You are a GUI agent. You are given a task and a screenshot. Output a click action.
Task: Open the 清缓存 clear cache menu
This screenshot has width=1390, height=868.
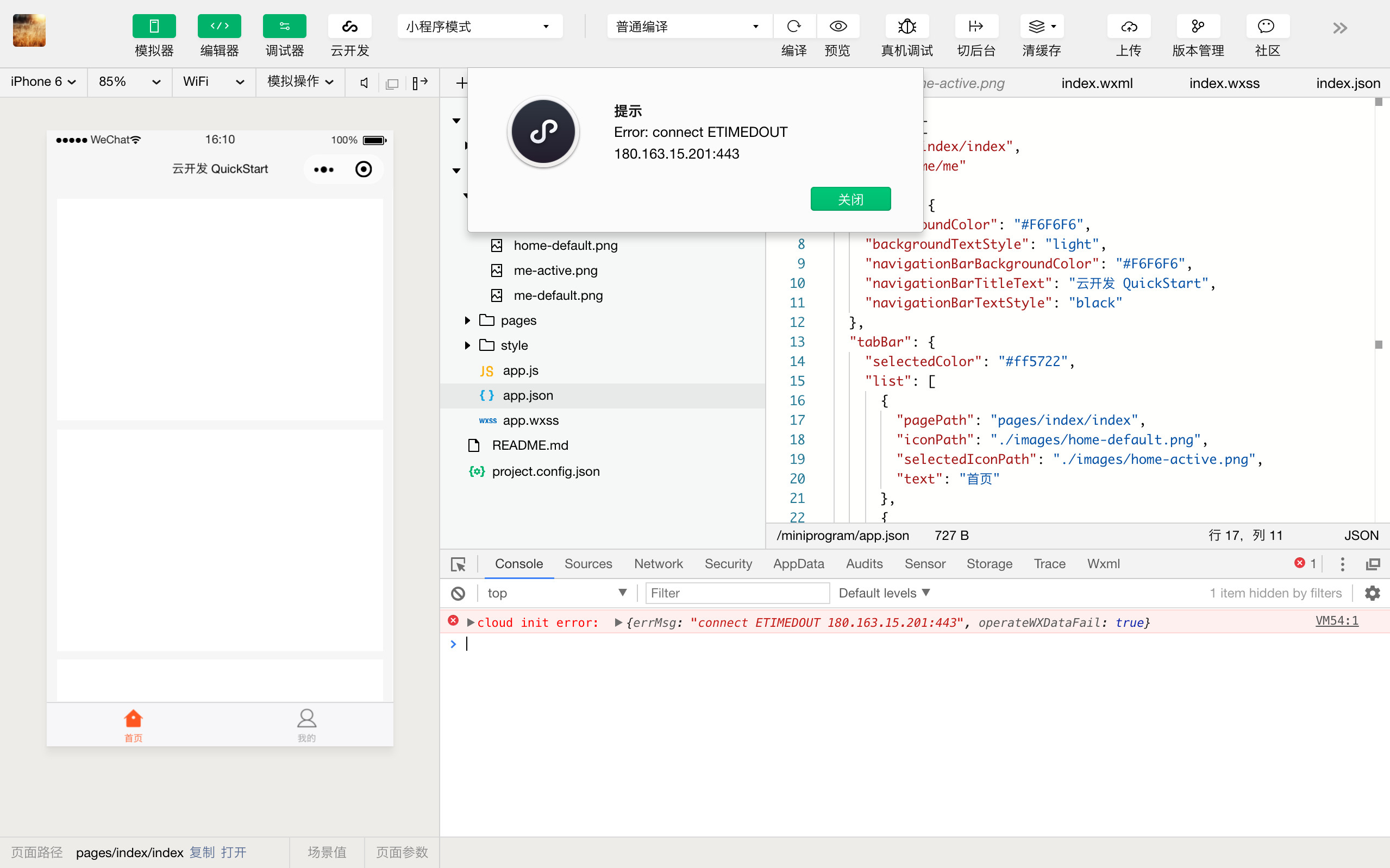click(1042, 27)
